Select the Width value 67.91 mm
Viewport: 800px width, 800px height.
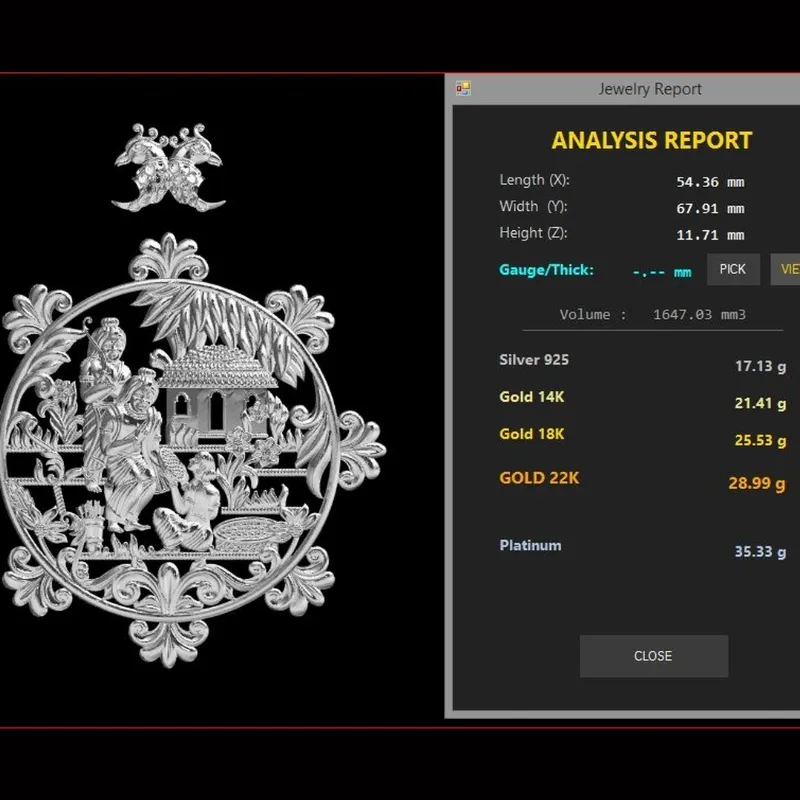point(710,209)
